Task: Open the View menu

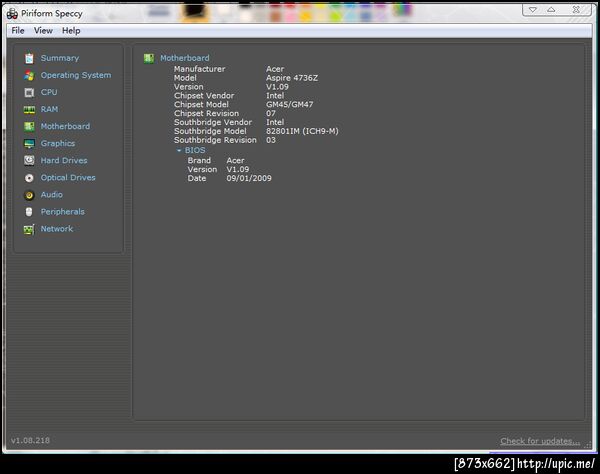Action: tap(43, 31)
